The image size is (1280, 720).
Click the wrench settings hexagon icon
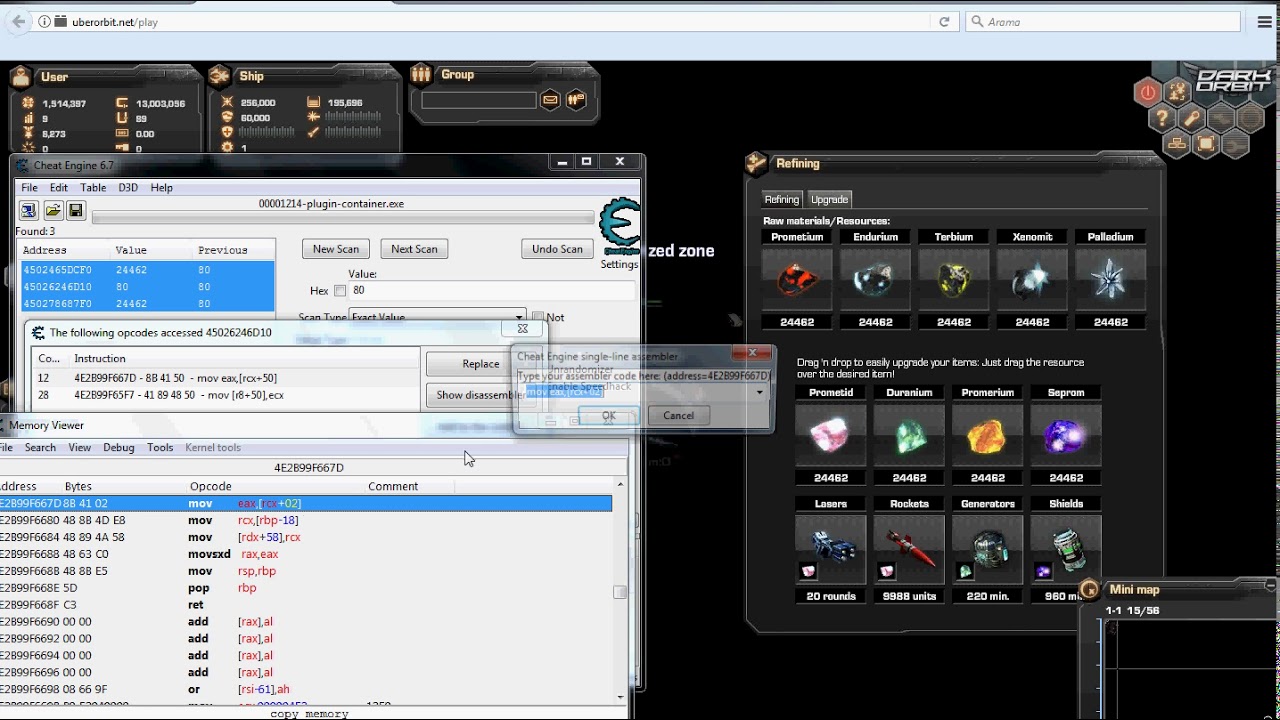[x=1192, y=119]
